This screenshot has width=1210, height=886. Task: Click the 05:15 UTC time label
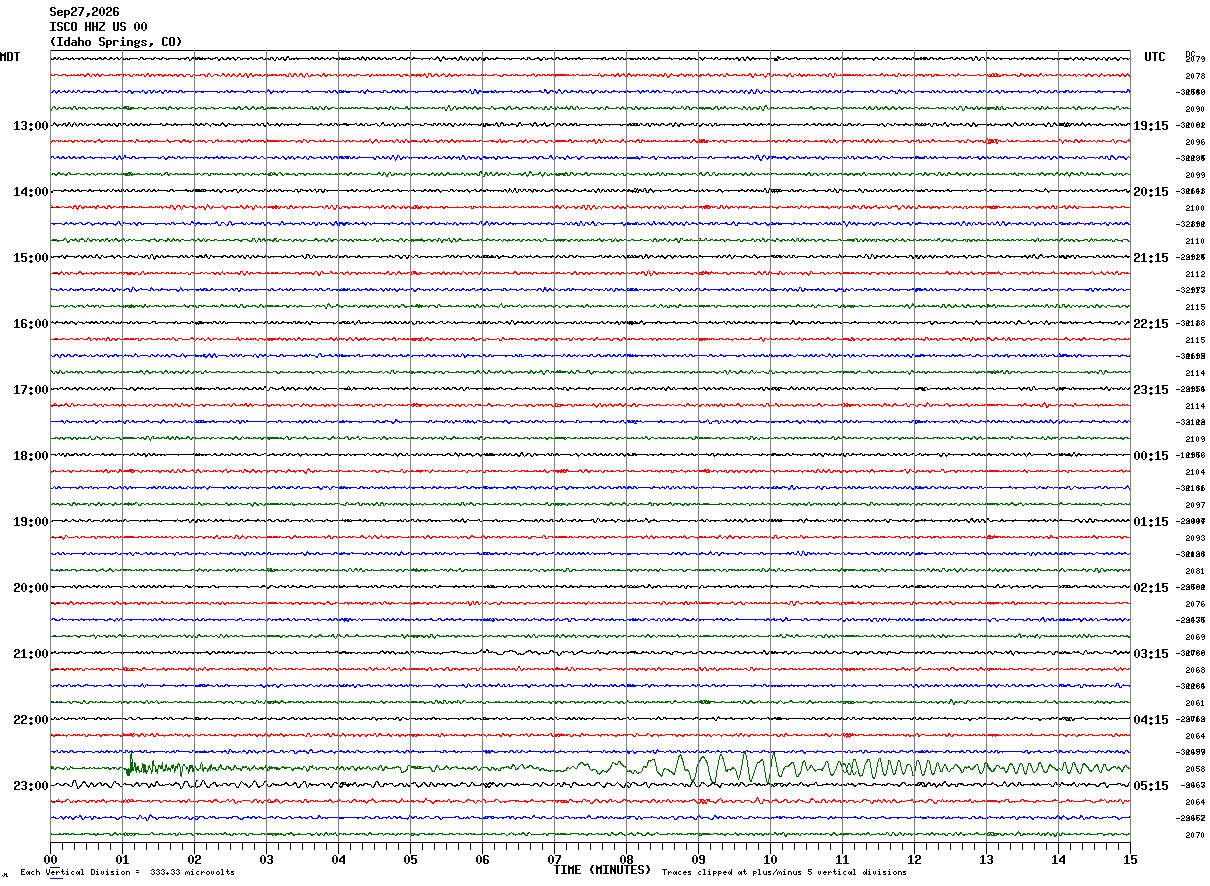click(1150, 786)
